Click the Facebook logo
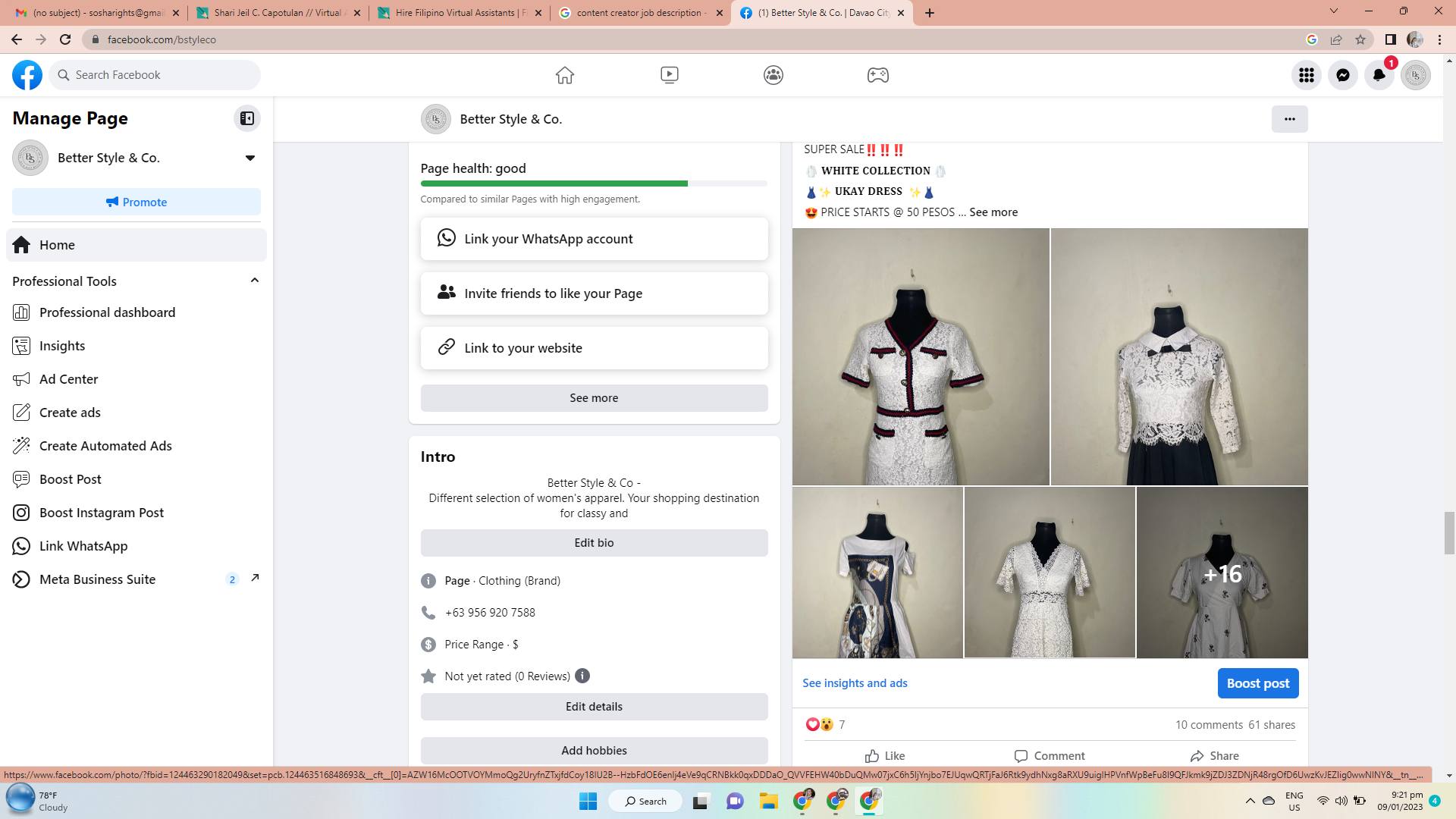Viewport: 1456px width, 819px height. [x=27, y=75]
